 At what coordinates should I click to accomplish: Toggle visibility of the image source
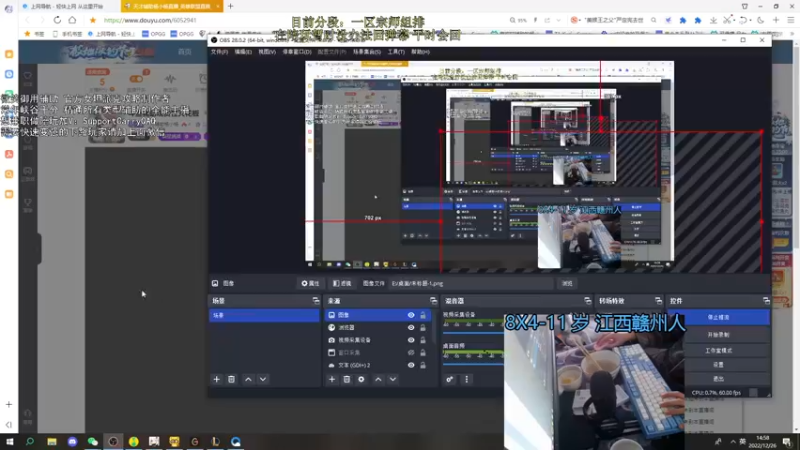point(411,315)
